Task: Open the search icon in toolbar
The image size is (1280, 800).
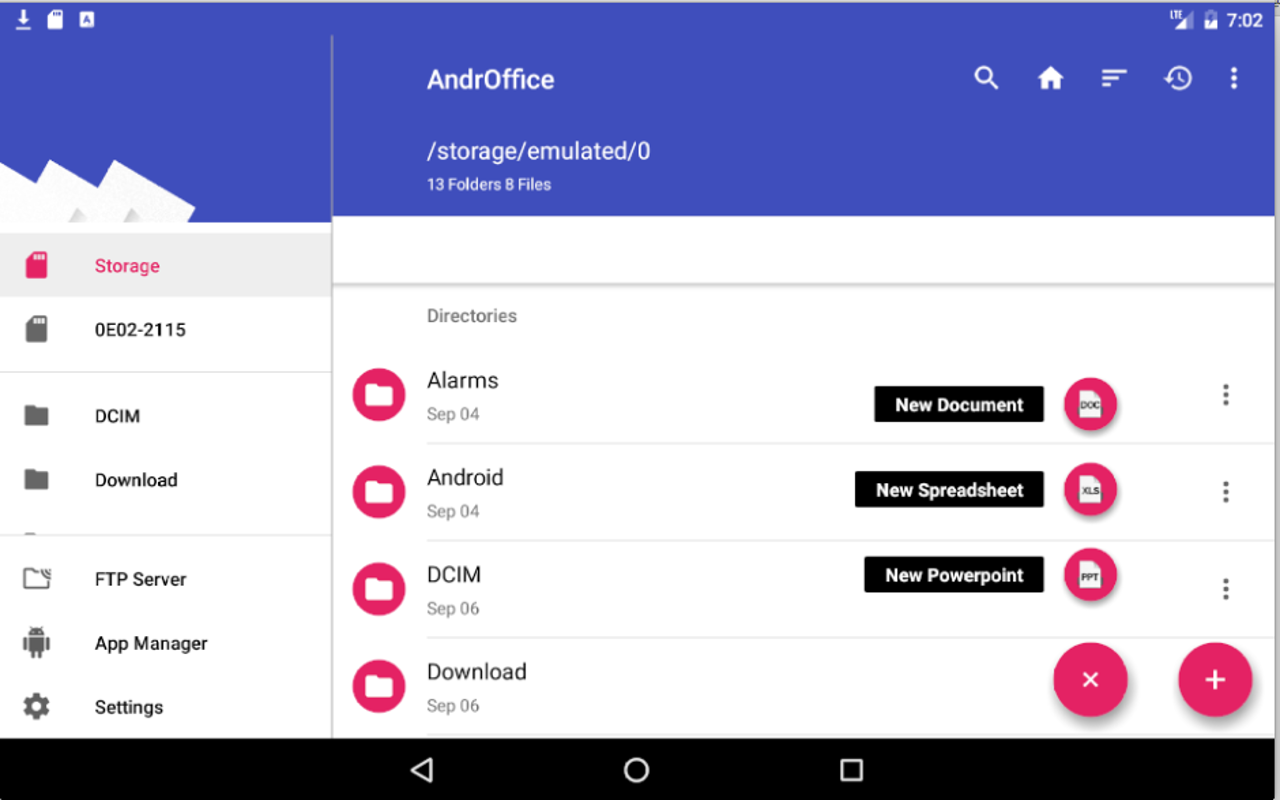Action: [986, 78]
